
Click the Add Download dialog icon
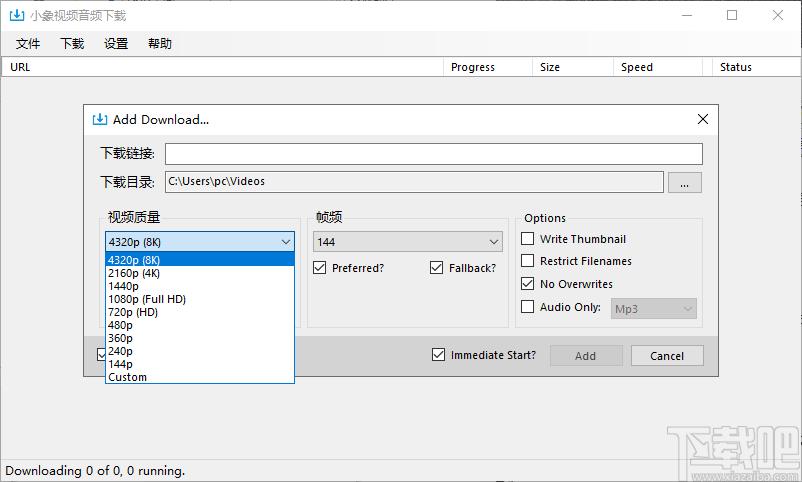pos(100,119)
